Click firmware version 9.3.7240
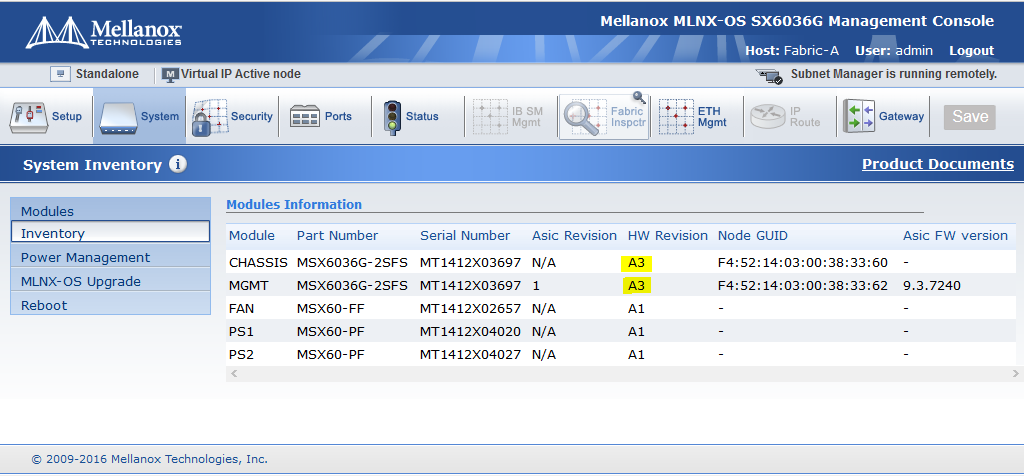This screenshot has width=1024, height=476. click(932, 286)
